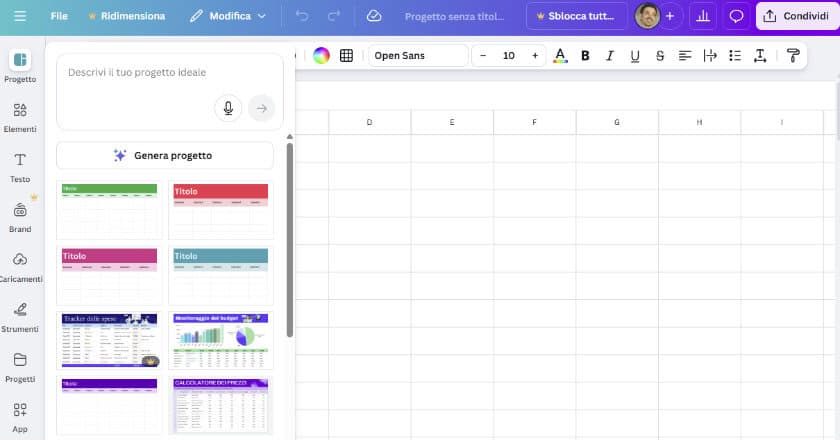Screen dimensions: 840x440
Task: Click Ridimensiona resize option
Action: point(127,16)
